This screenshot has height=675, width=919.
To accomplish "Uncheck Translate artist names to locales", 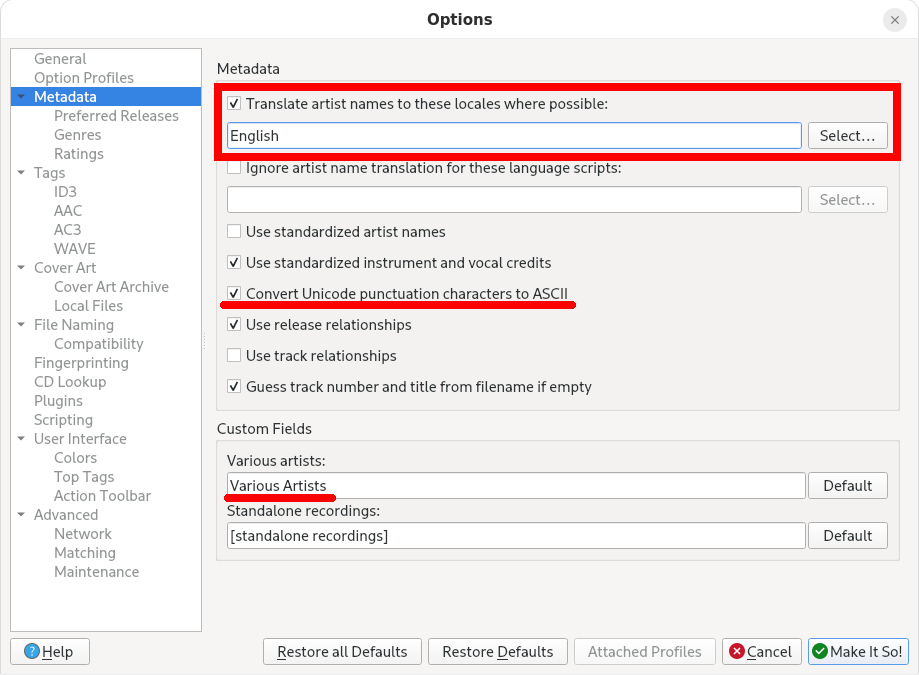I will (x=234, y=103).
